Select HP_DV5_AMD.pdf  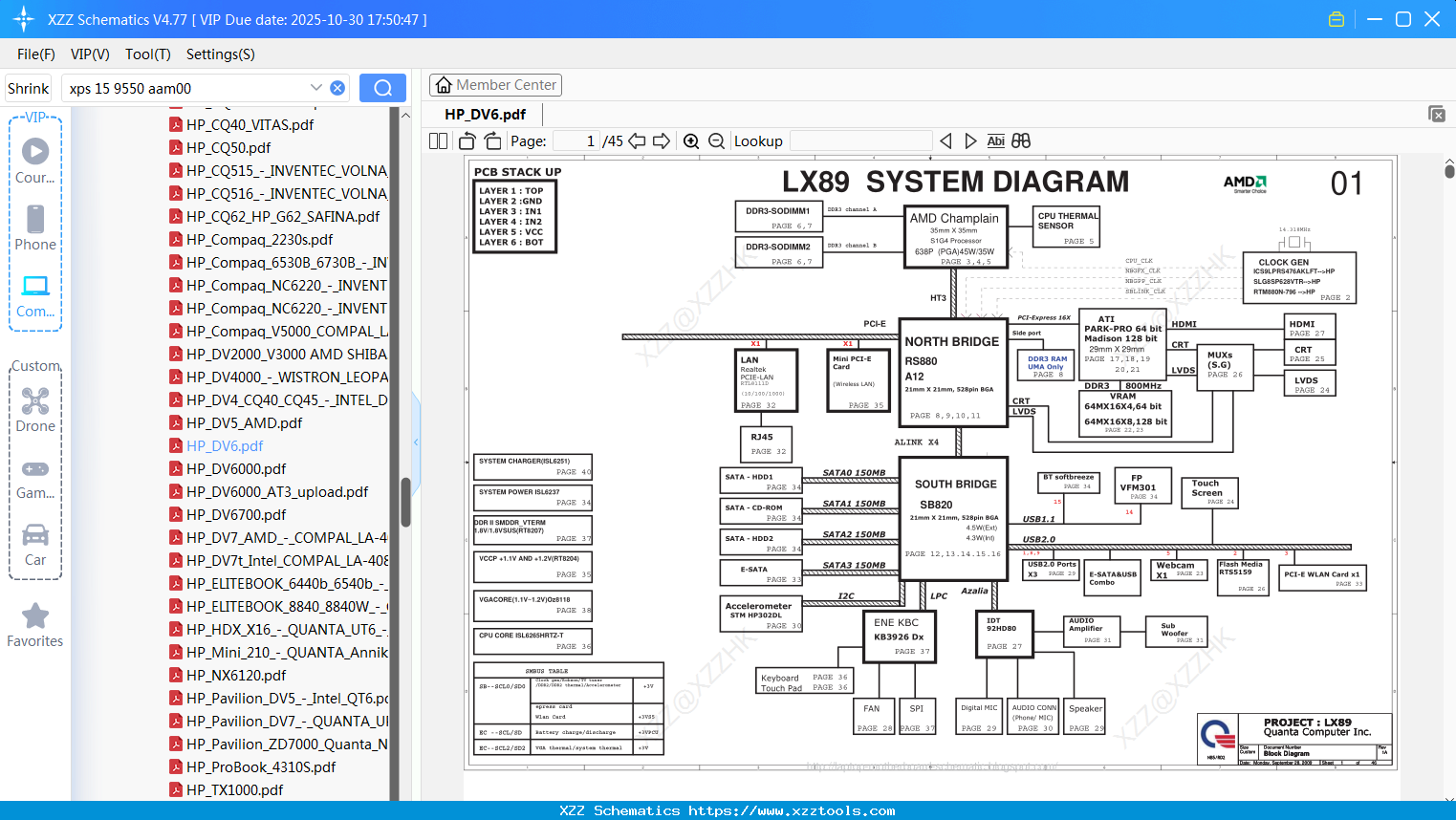(x=244, y=423)
